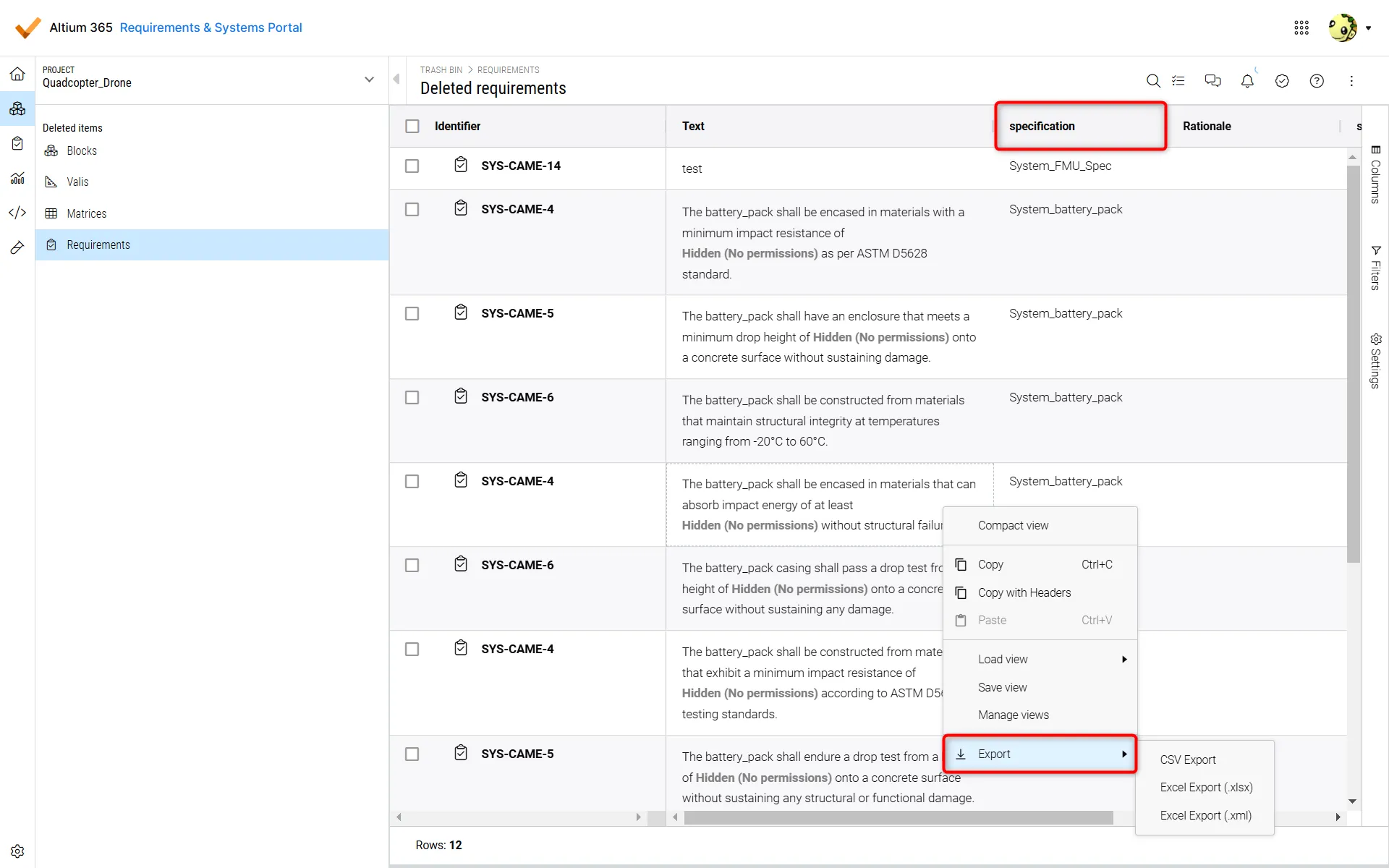Open the app launcher grid icon

1301,27
